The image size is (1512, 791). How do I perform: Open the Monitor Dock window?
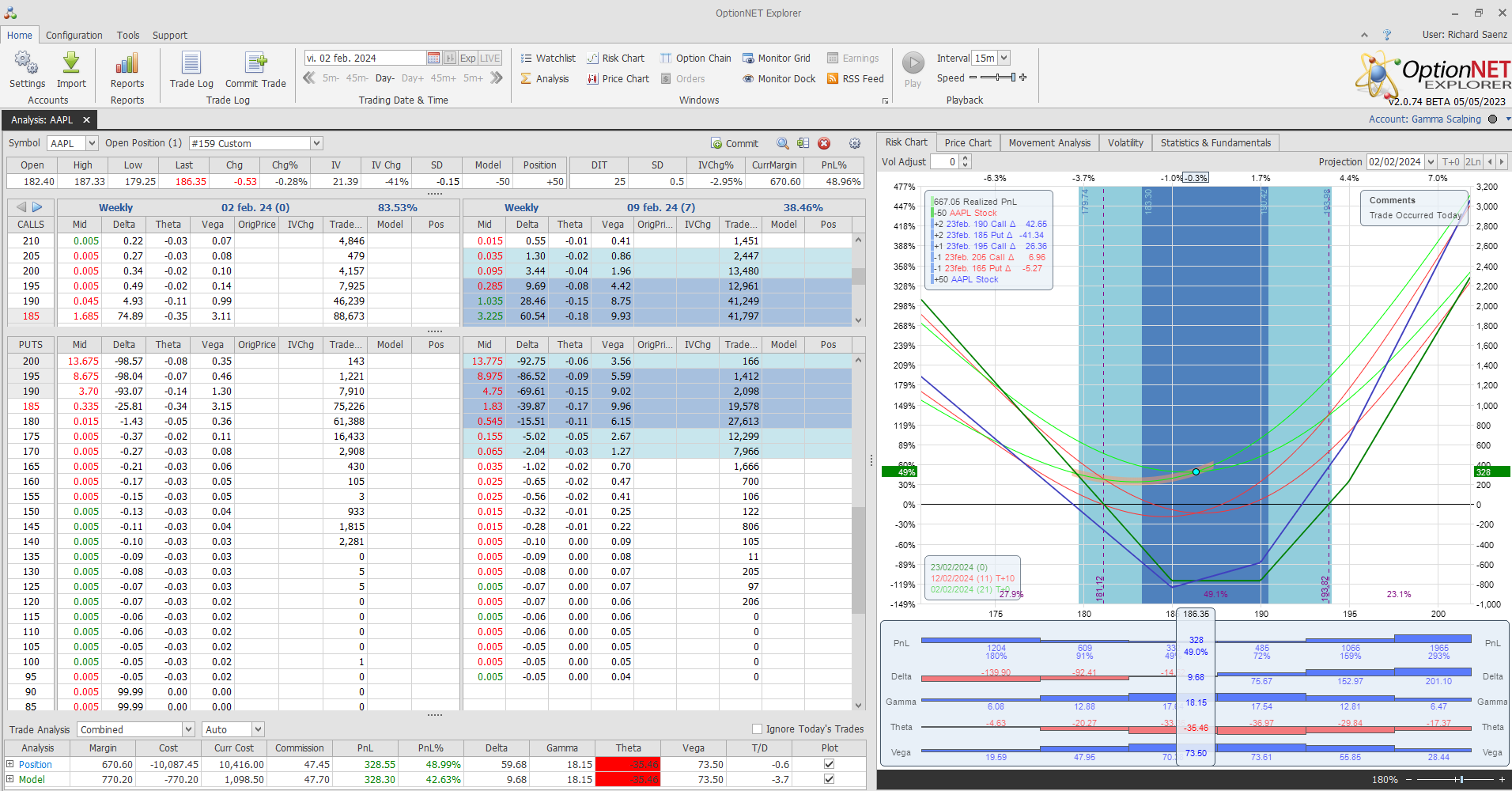tap(779, 78)
